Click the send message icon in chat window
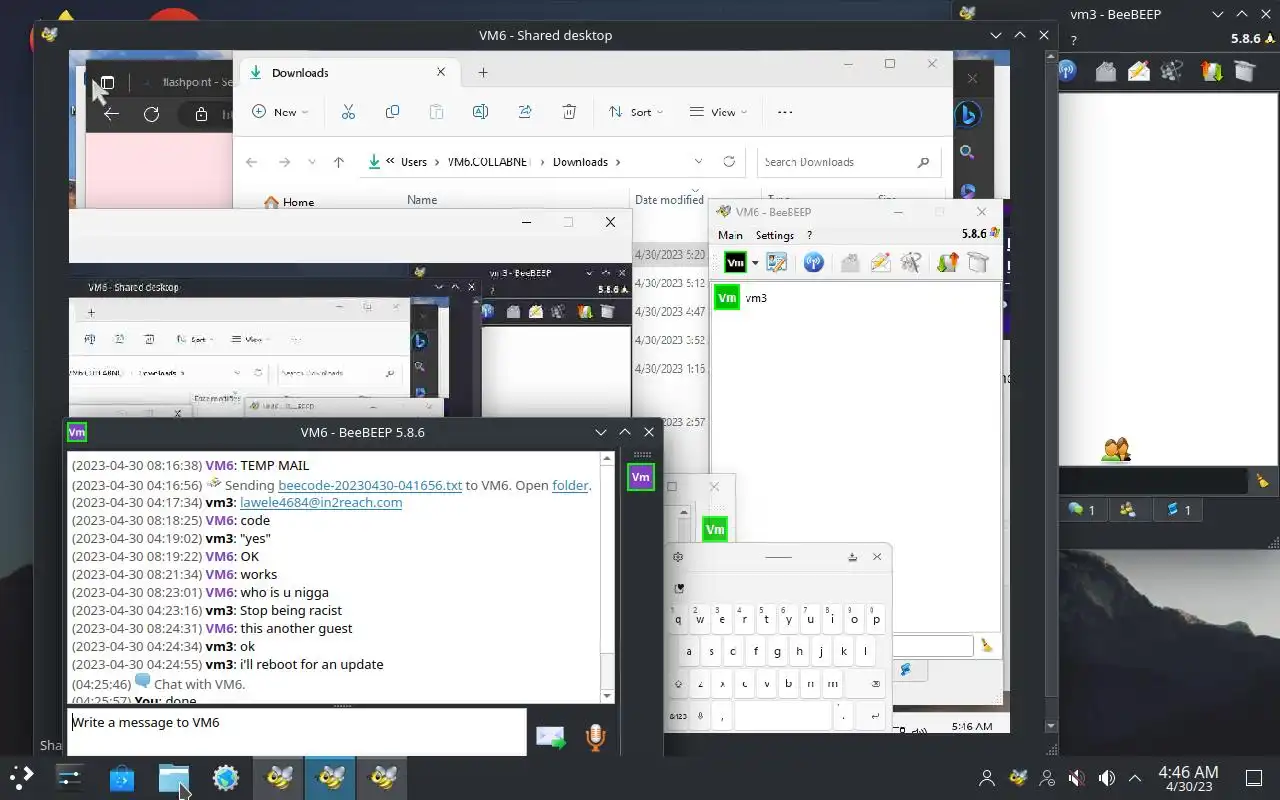The image size is (1280, 800). [551, 738]
